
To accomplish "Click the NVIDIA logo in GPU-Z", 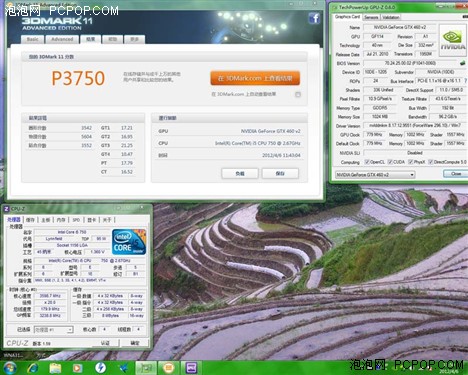I will [453, 40].
